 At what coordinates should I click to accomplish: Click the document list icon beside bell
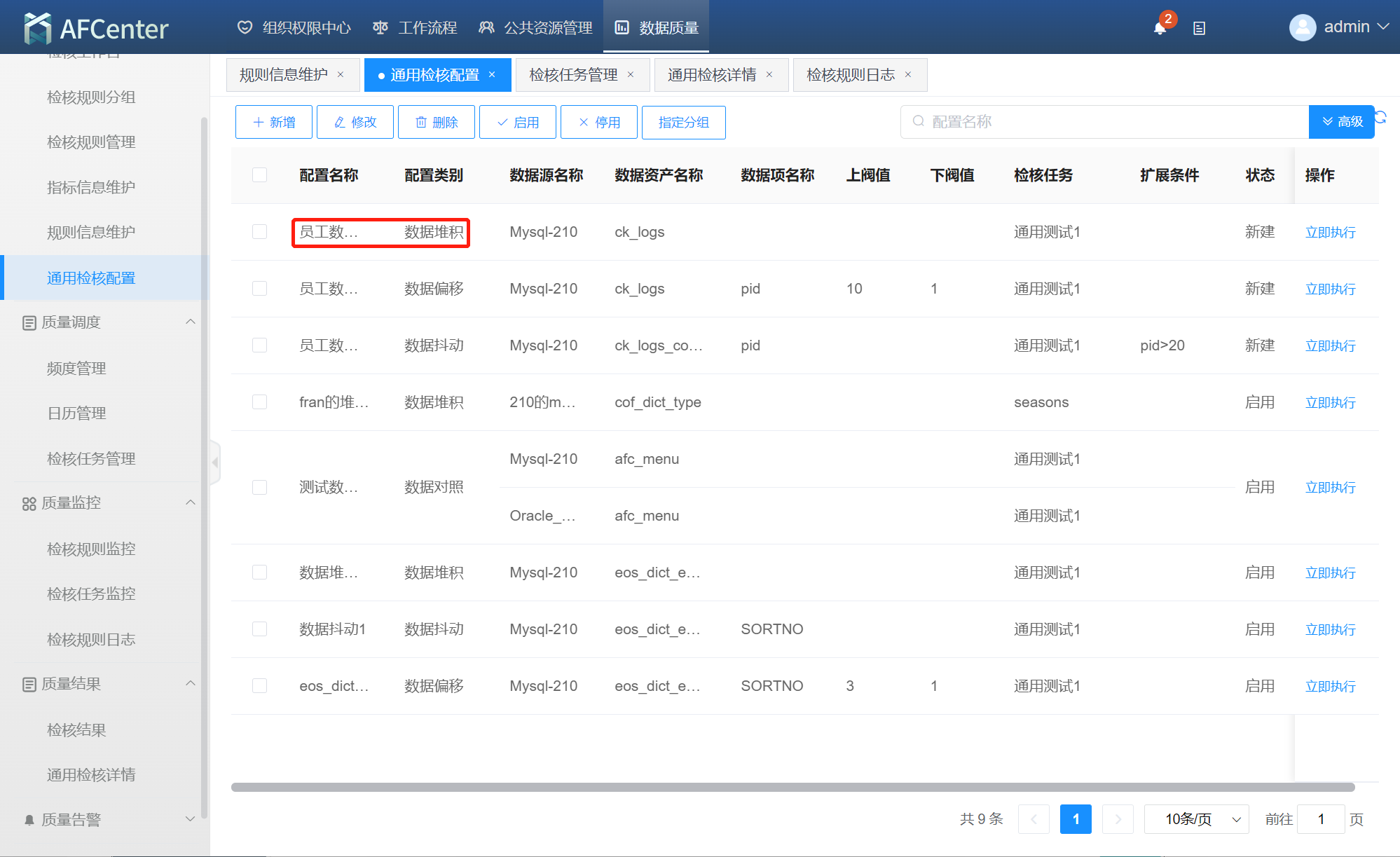pyautogui.click(x=1199, y=29)
